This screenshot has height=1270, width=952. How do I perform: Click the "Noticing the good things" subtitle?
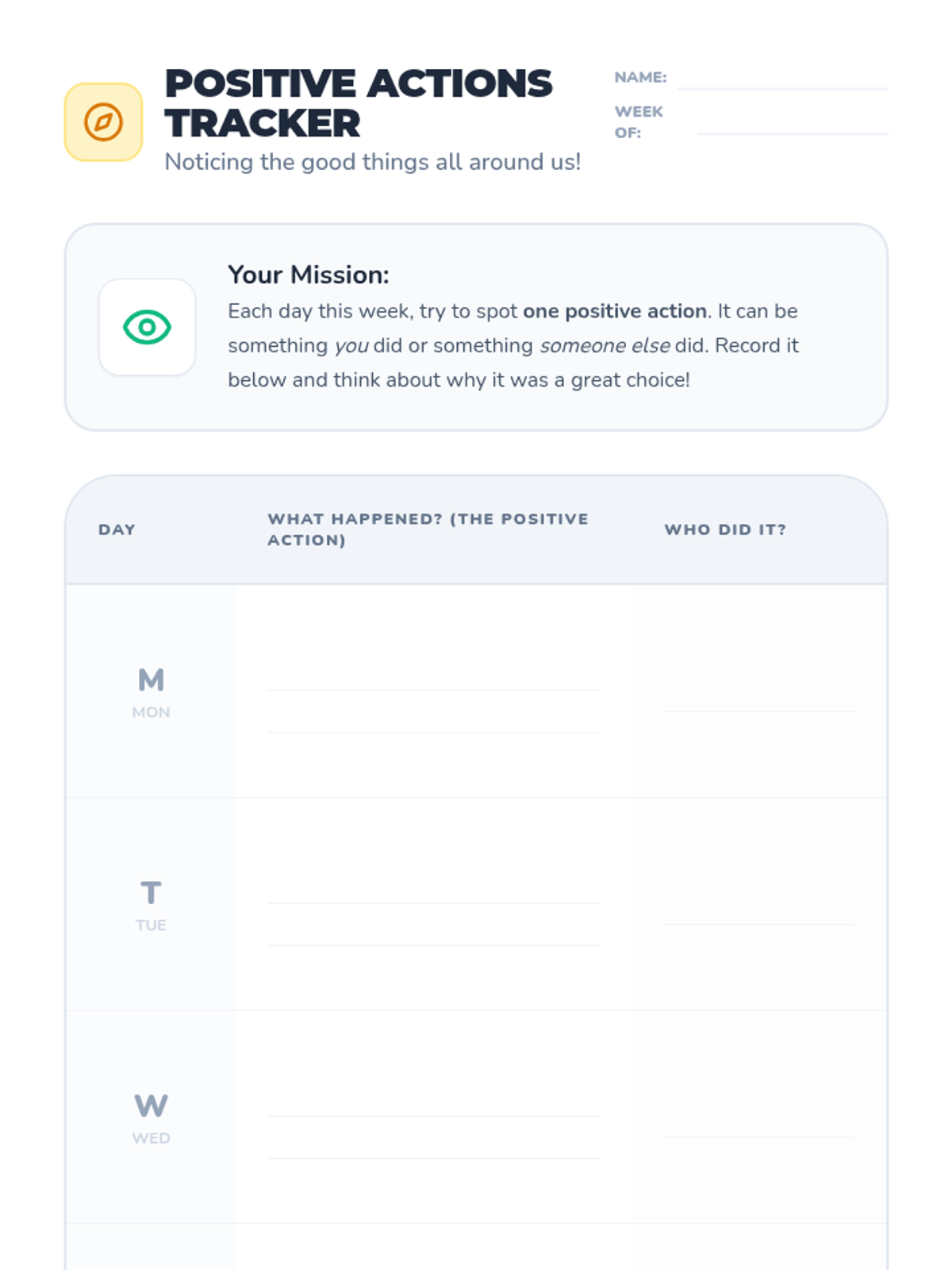click(x=373, y=162)
